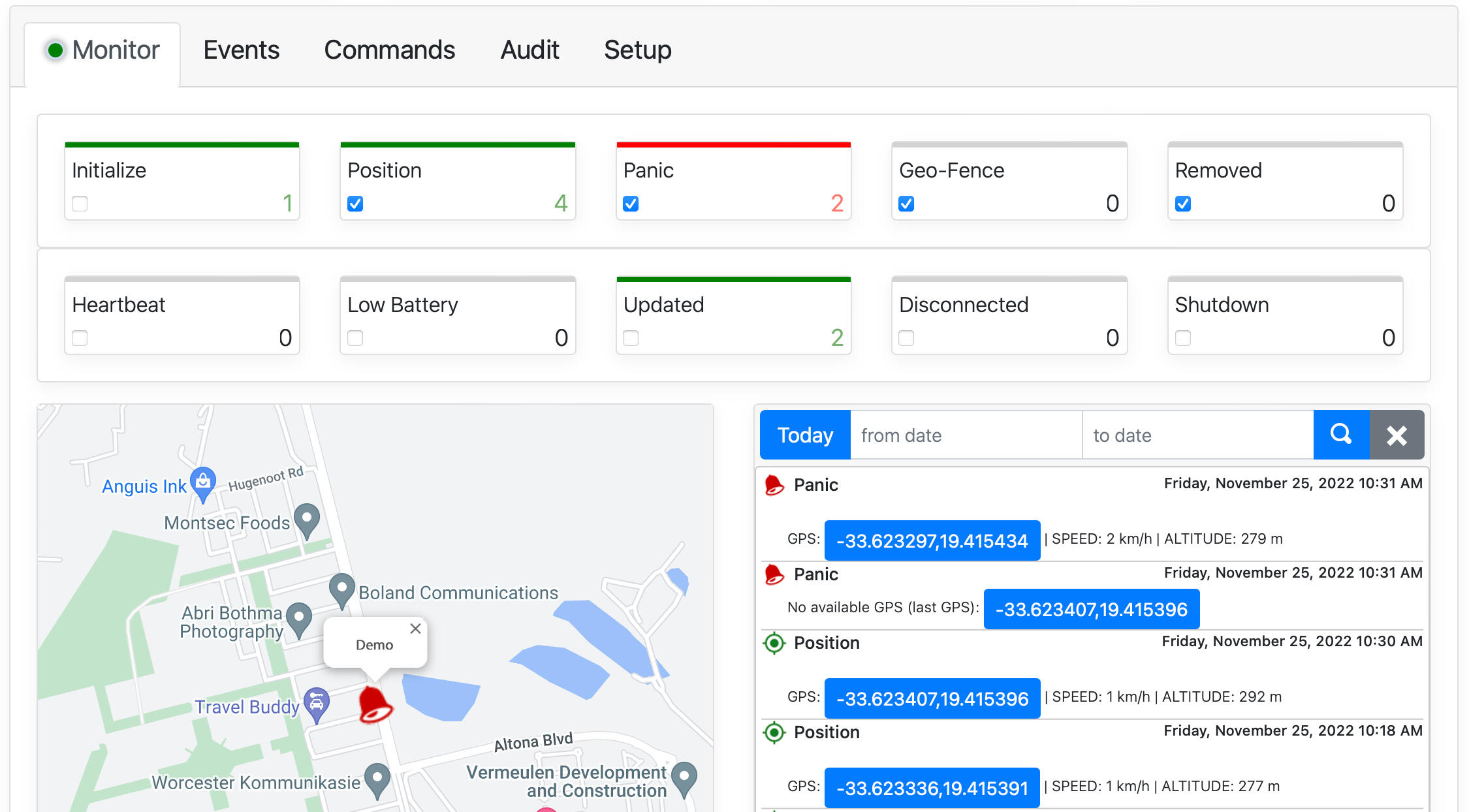The width and height of the screenshot is (1469, 812).
Task: Click GPS coordinates -33.623297,19.415434 button
Action: click(x=932, y=540)
